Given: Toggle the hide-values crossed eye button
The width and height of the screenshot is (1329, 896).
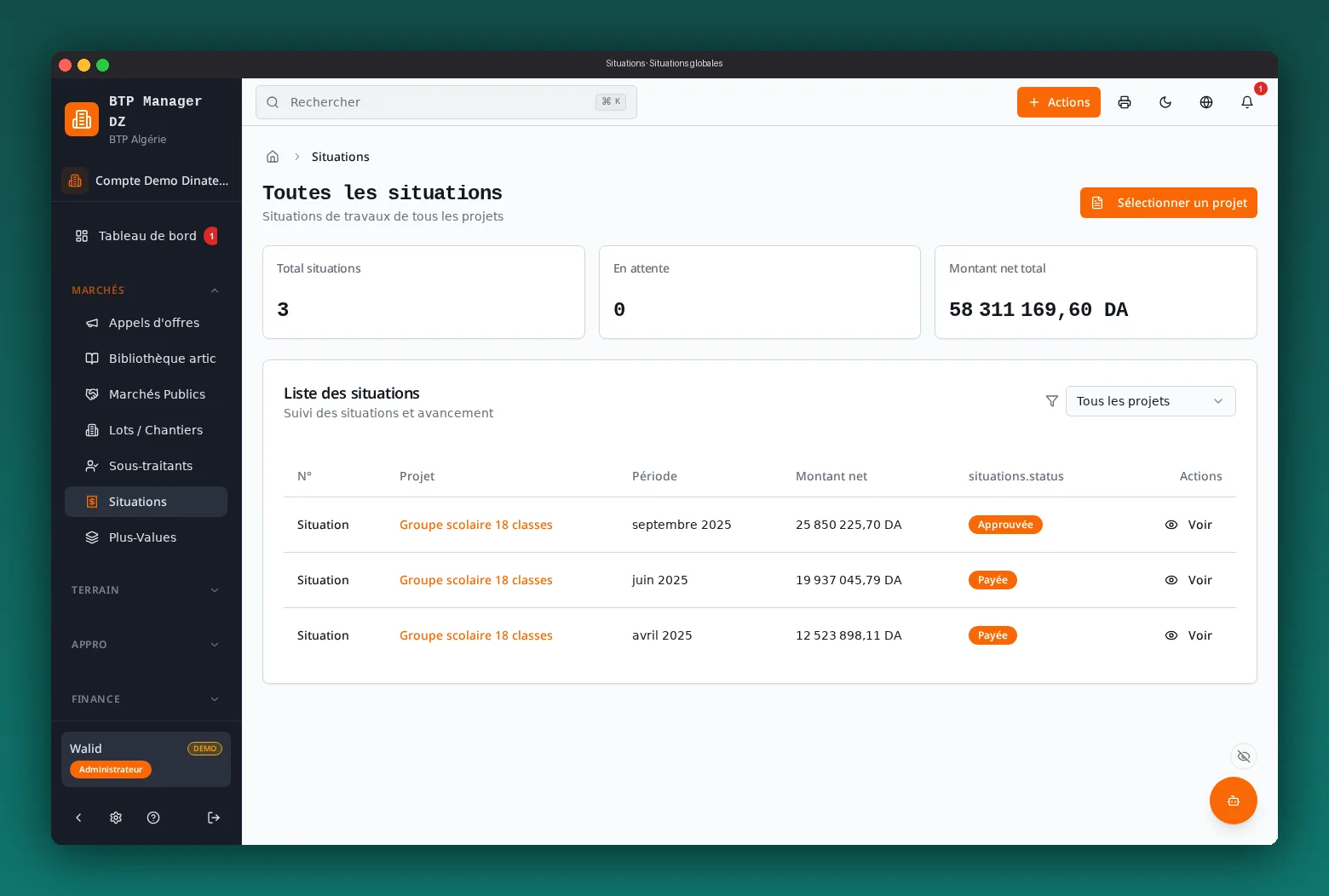Looking at the screenshot, I should (x=1244, y=756).
